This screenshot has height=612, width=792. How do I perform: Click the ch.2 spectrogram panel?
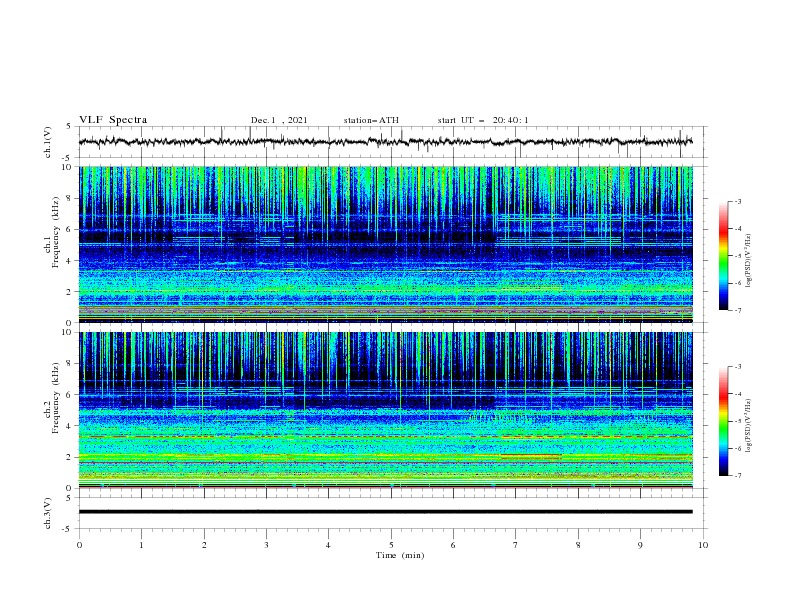pos(385,410)
